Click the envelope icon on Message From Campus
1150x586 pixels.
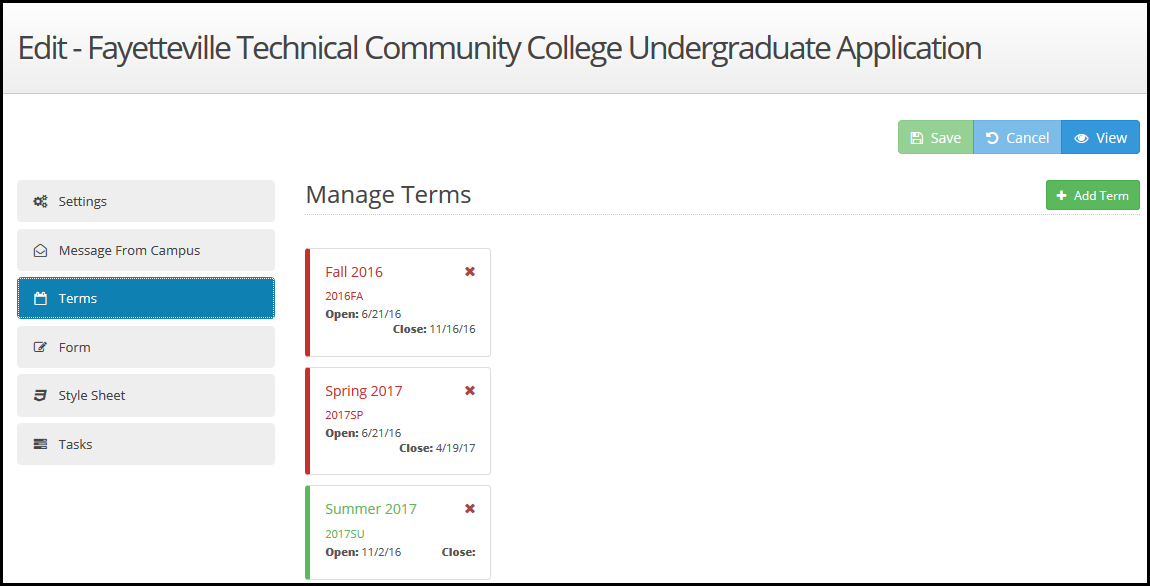(40, 250)
